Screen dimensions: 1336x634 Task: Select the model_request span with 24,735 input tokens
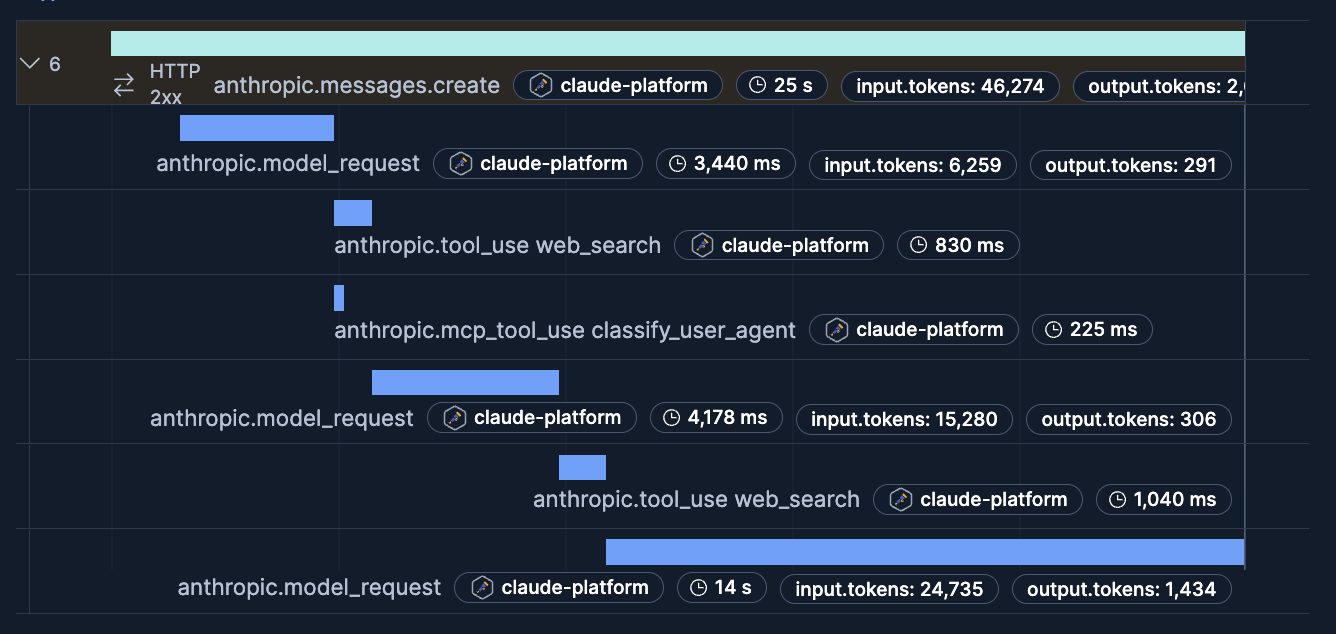[x=309, y=587]
